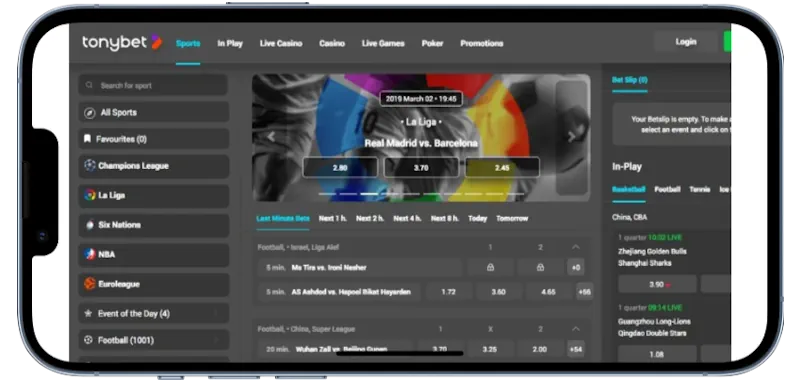800x380 pixels.
Task: Expand the +56 markets for AS Ashdod
Action: coord(585,292)
